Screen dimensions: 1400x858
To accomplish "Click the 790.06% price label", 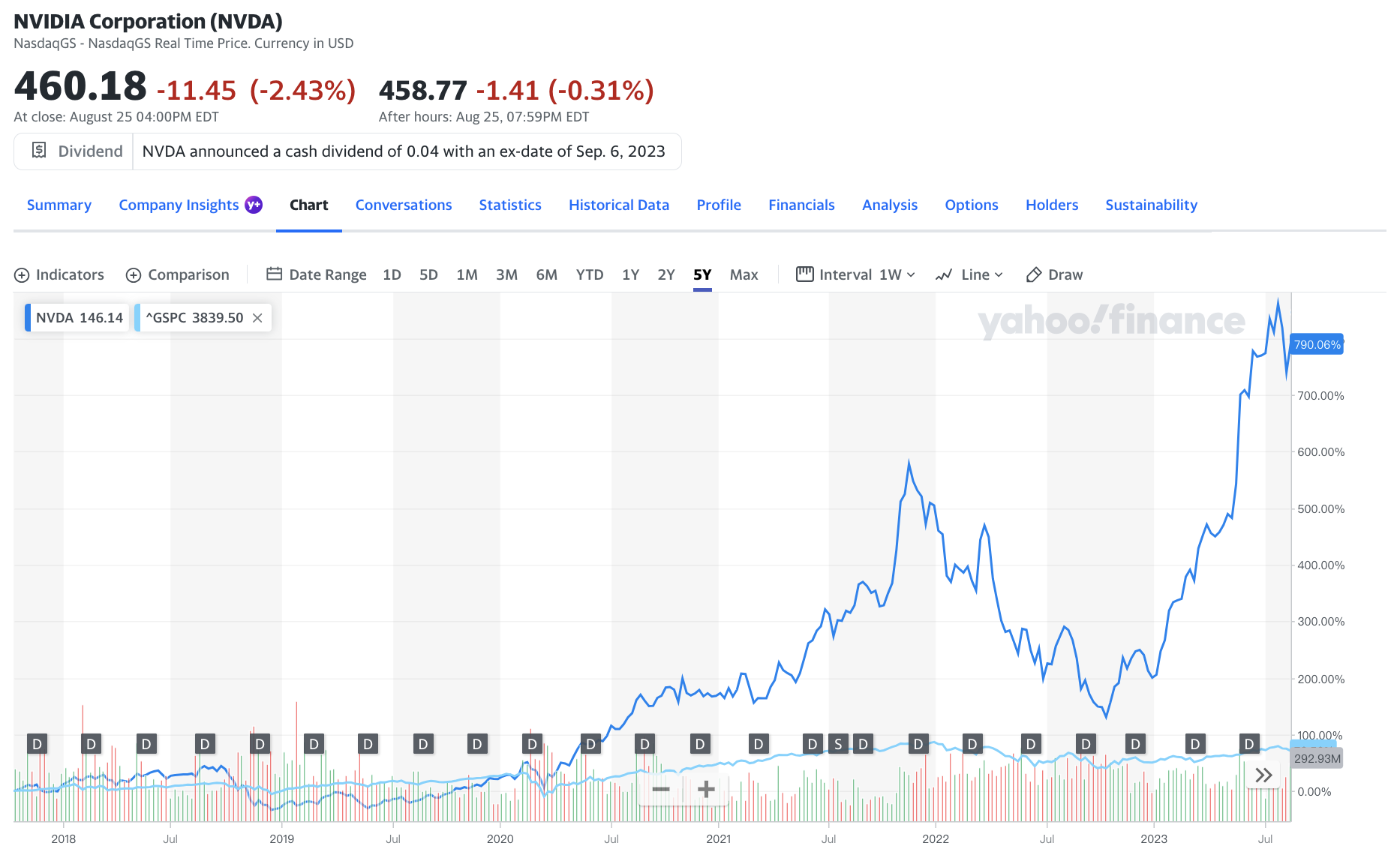I will (1317, 345).
